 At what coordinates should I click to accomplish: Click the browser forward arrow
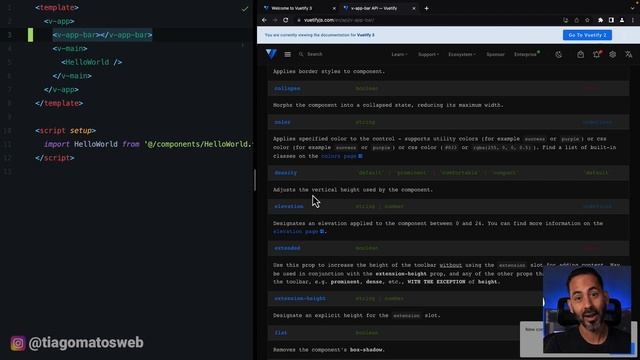point(275,20)
